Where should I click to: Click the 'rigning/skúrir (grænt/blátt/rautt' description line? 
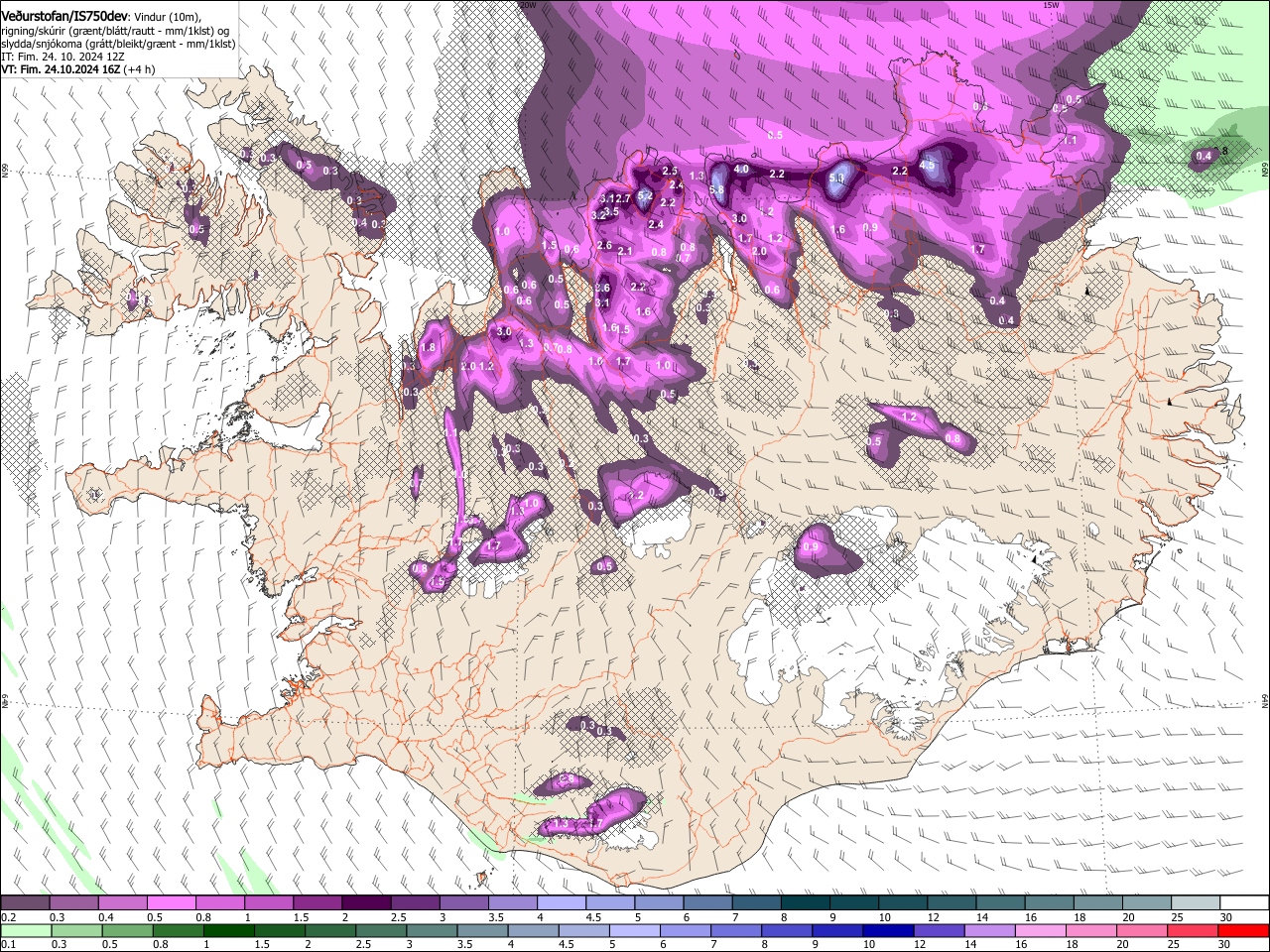point(117,31)
